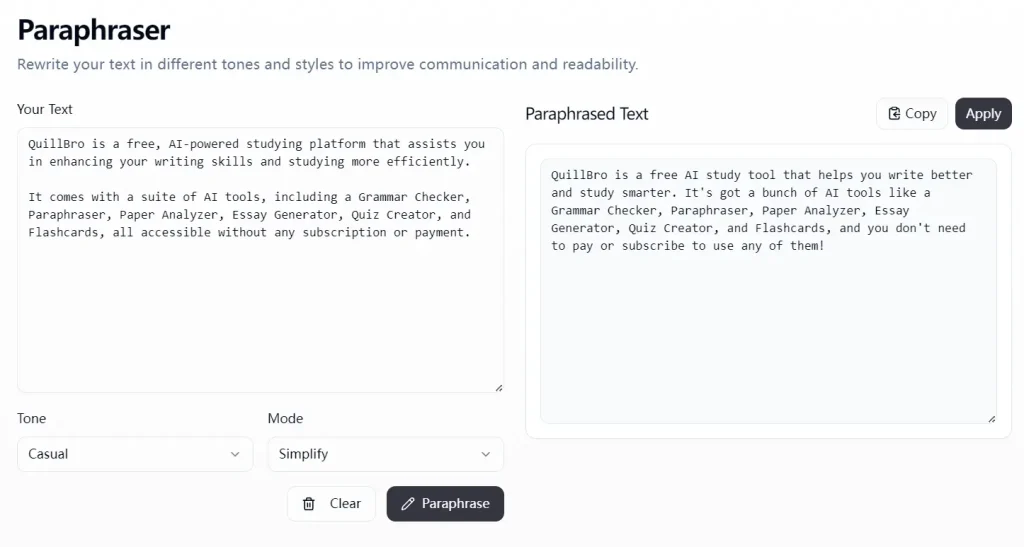The width and height of the screenshot is (1024, 547).
Task: Click the "Tone" label above the dropdown
Action: (x=32, y=418)
